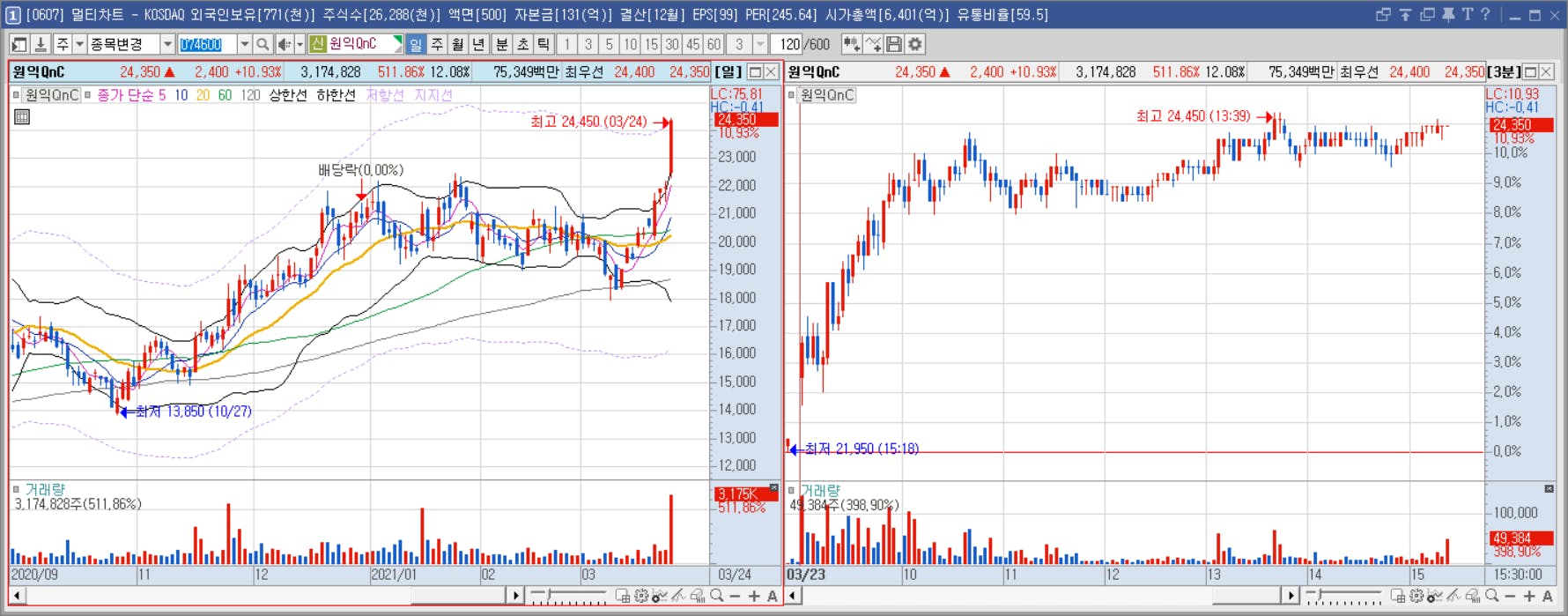Click the 45 interval button

tap(693, 44)
